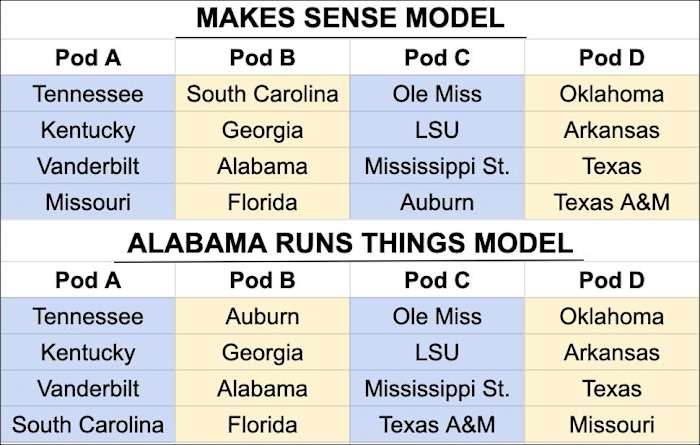
Task: Click South Carolina cell in Makes Sense Pod B
Action: [x=262, y=95]
